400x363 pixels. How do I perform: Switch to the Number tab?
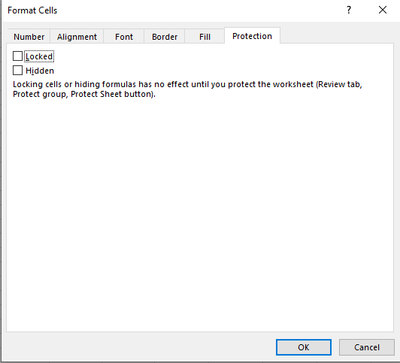point(29,37)
